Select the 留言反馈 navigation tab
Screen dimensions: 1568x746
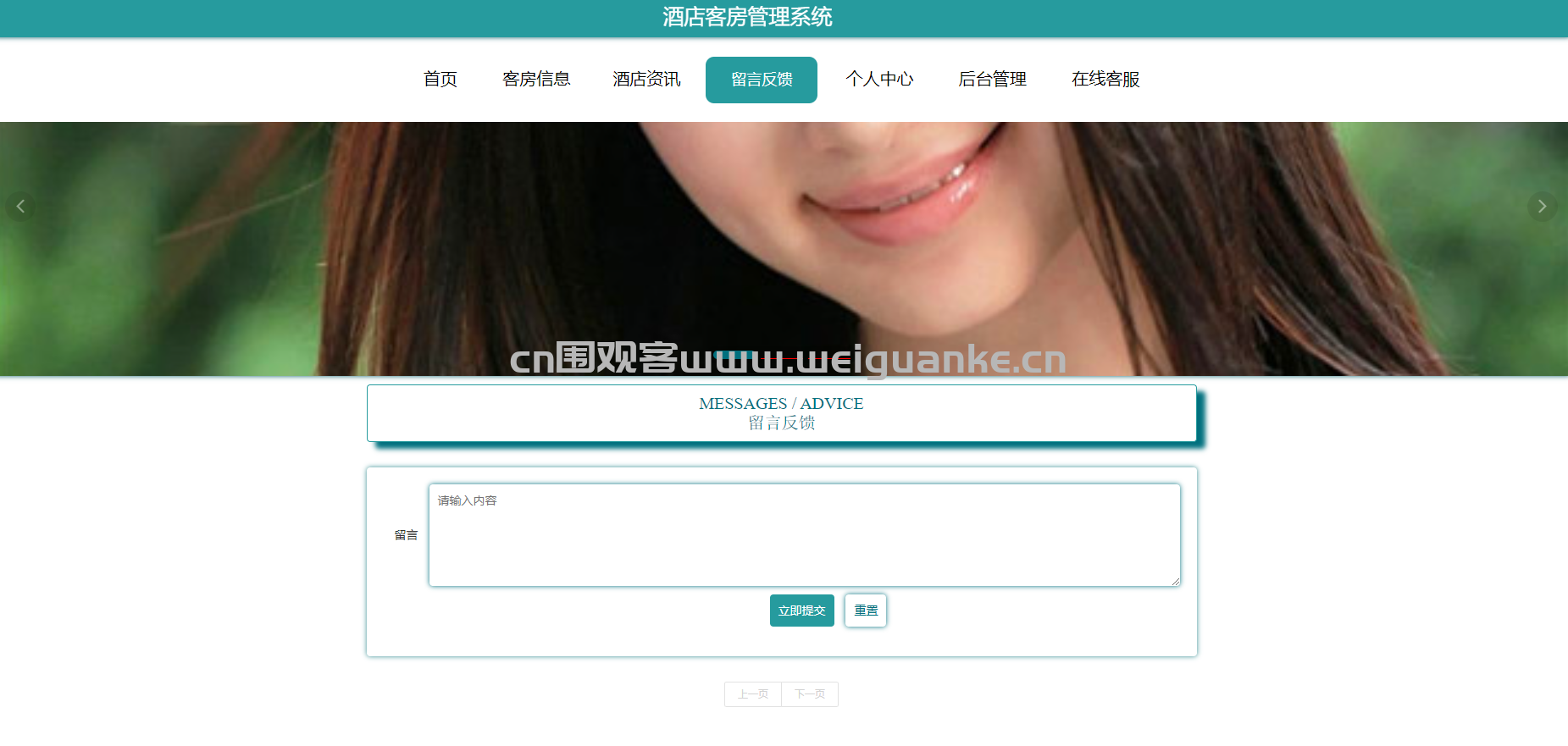point(761,80)
